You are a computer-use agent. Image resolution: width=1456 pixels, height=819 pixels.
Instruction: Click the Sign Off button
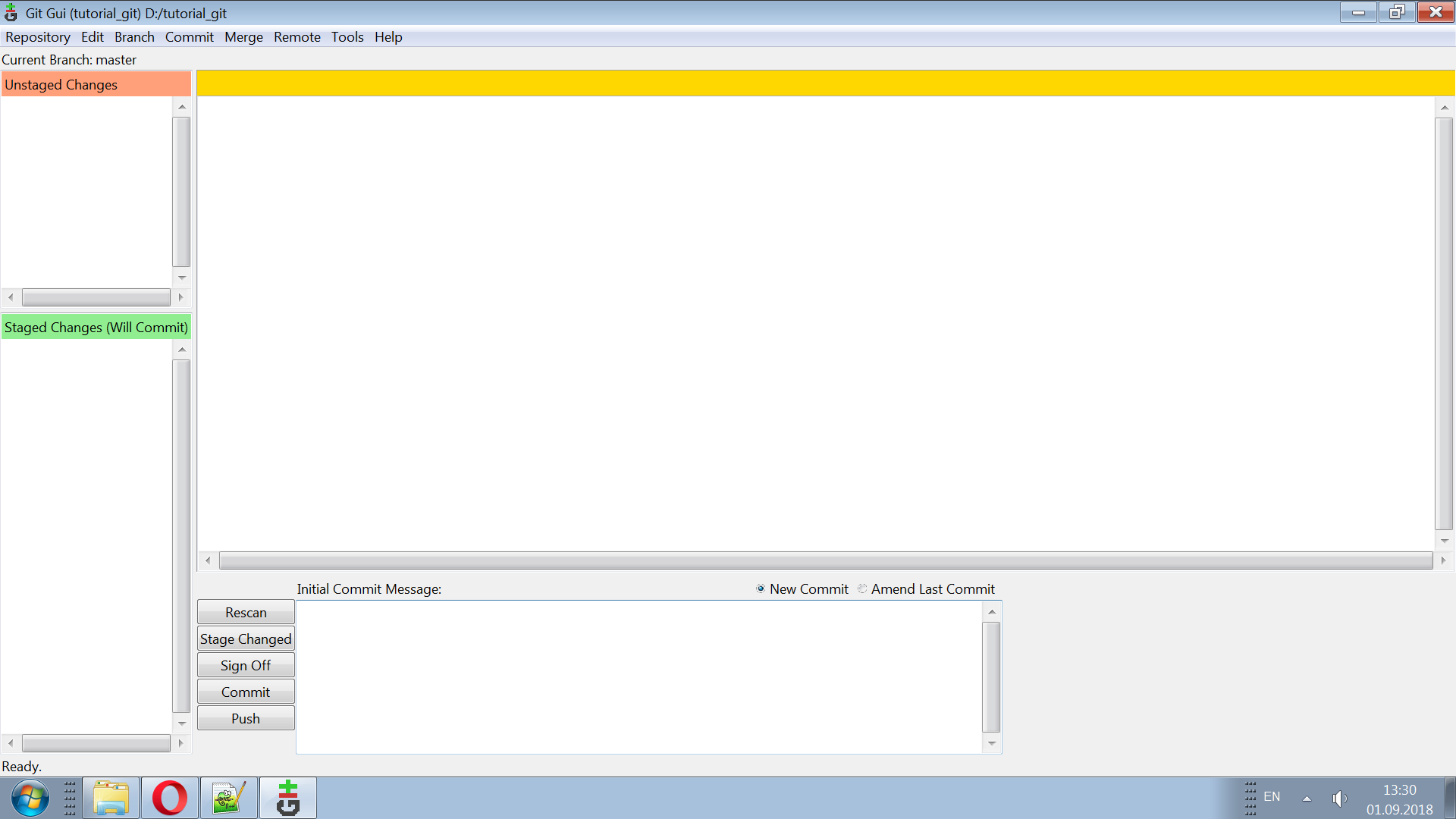point(246,665)
